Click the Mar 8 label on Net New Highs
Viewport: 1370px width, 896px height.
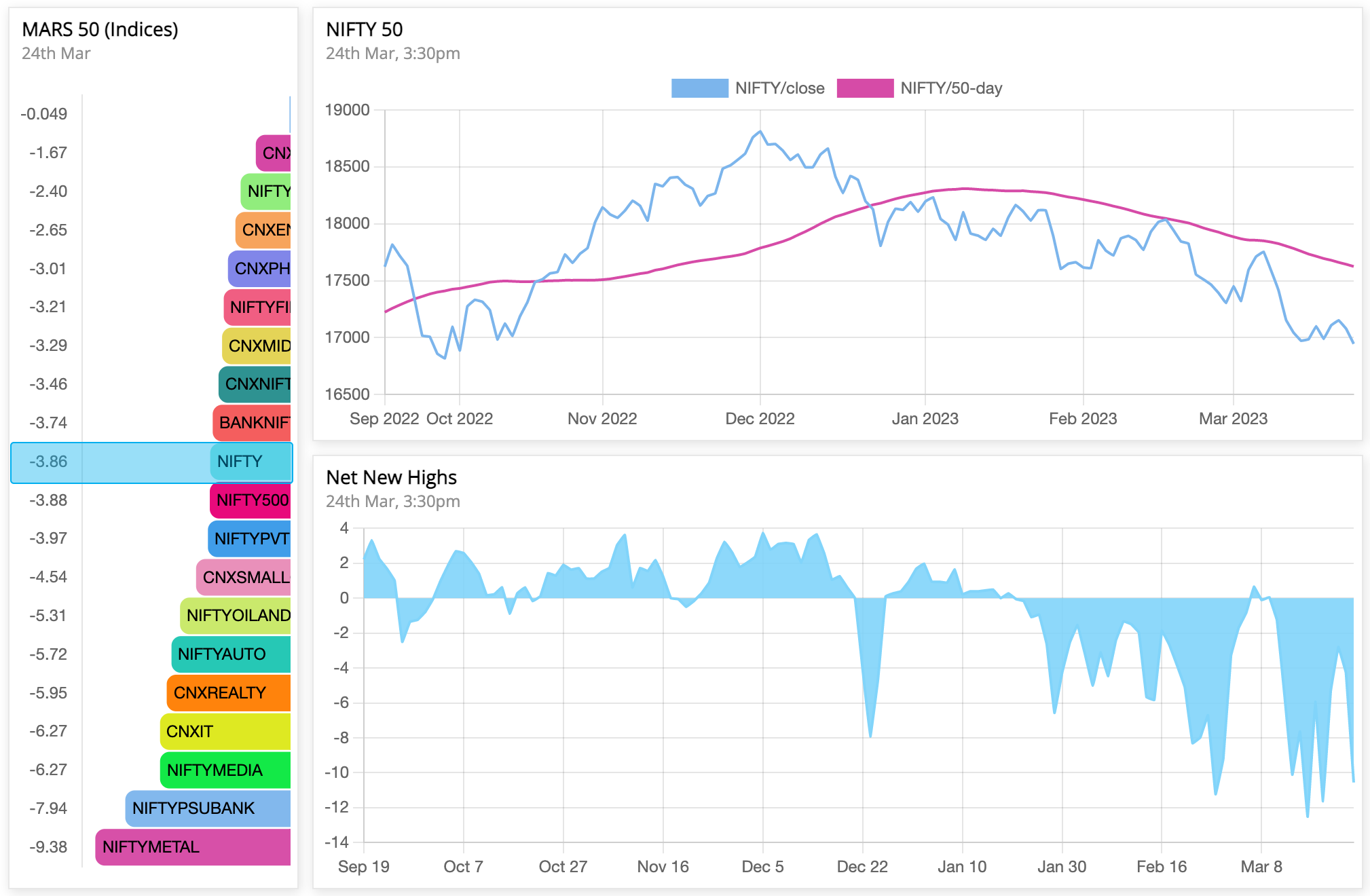1261,867
